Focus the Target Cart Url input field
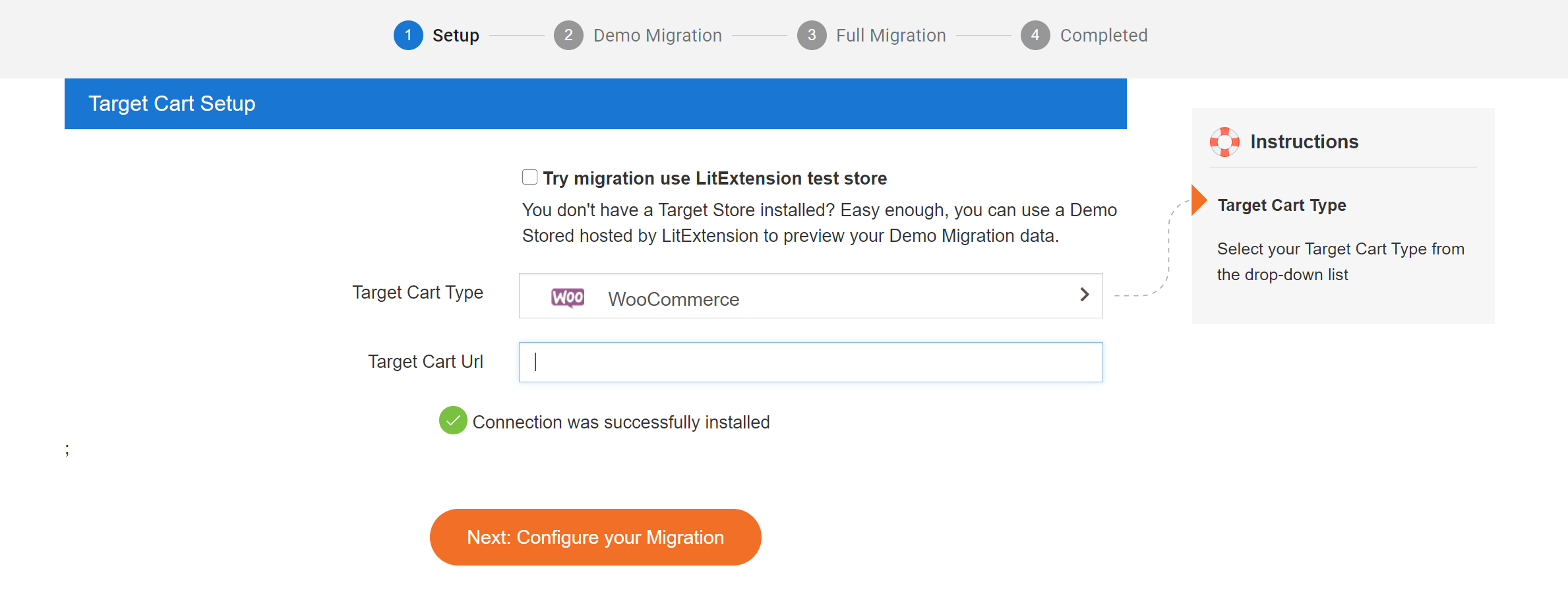The image size is (1568, 613). point(810,362)
